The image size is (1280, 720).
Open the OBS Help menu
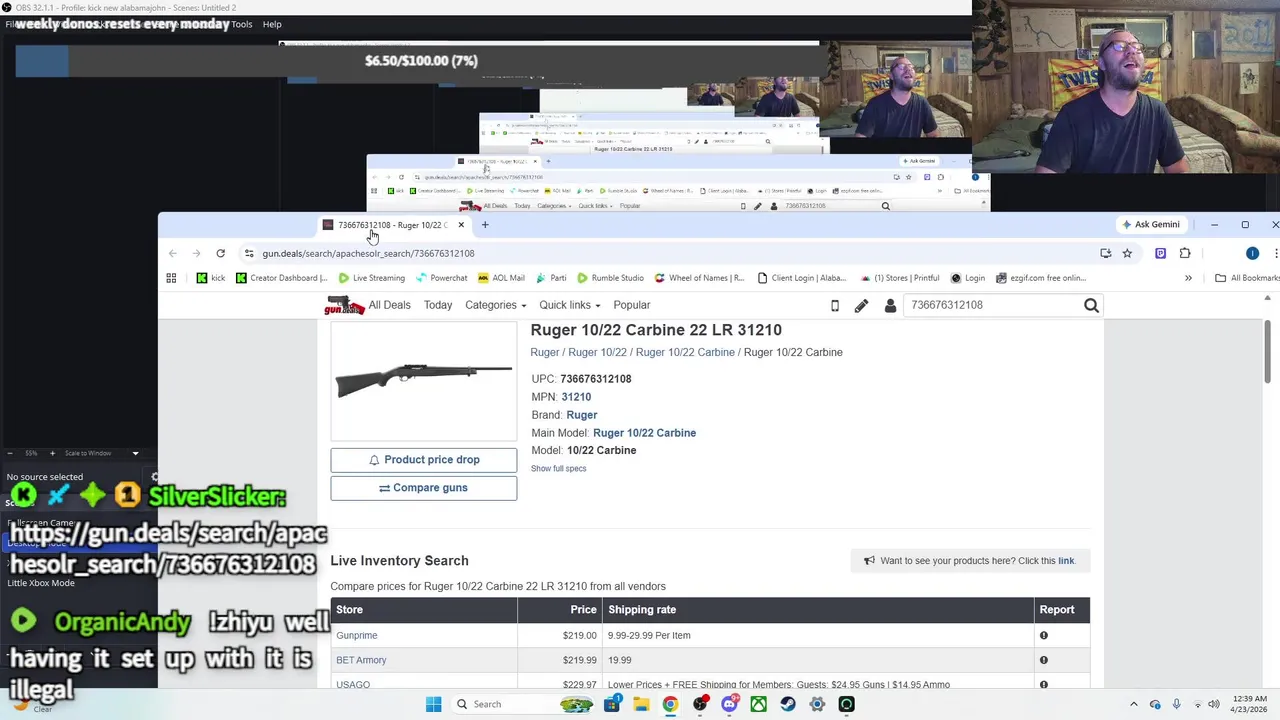click(x=272, y=24)
